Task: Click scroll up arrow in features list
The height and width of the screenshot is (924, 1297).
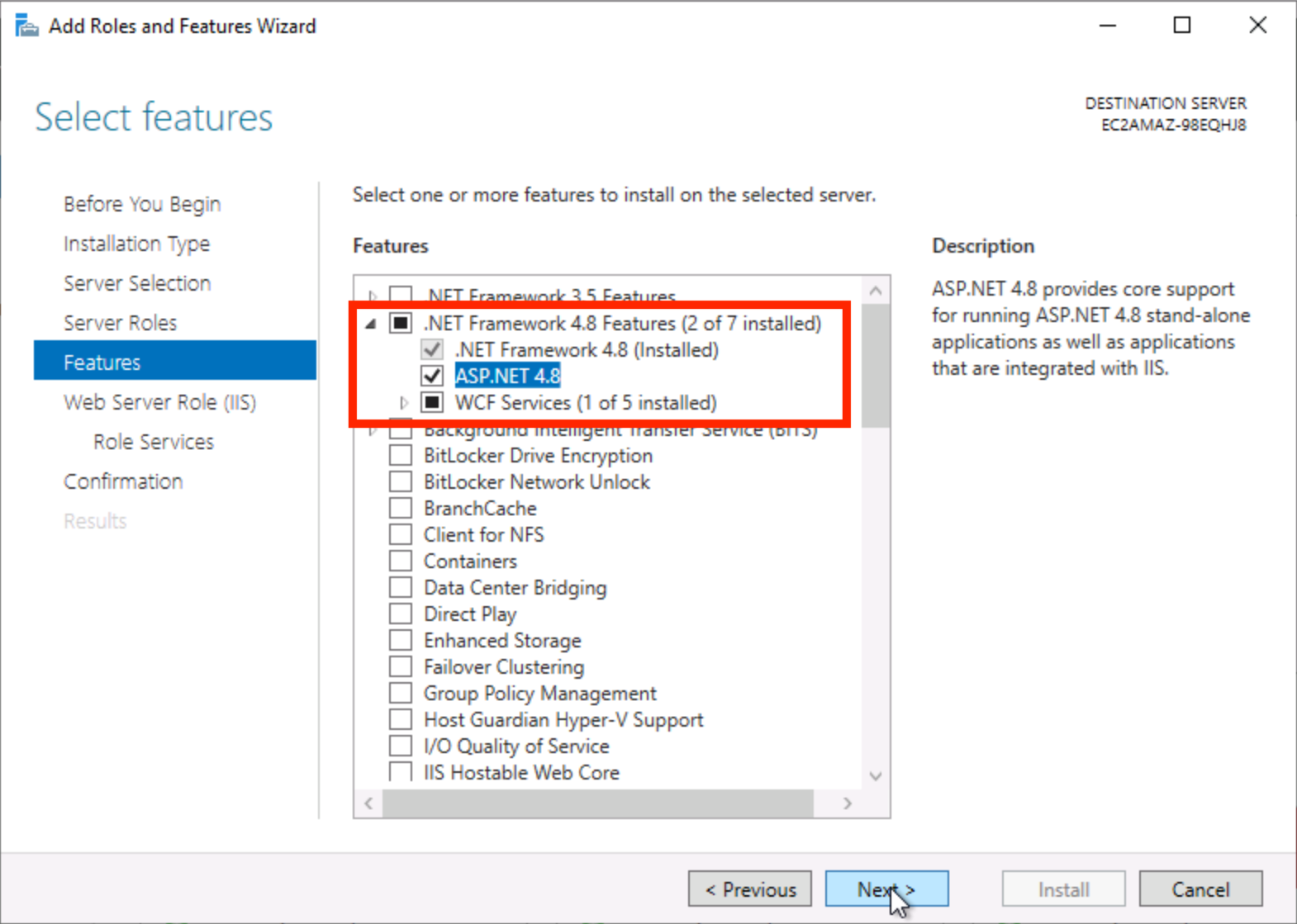Action: coord(876,291)
